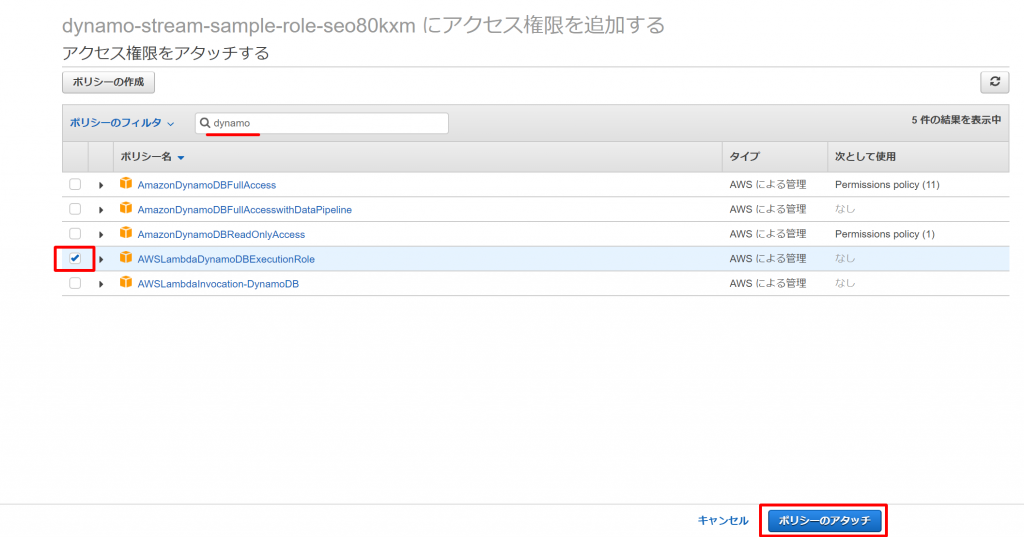
Task: Open the AmazonDynamoDBFullAccesswithDataPipeline policy link
Action: coord(244,210)
